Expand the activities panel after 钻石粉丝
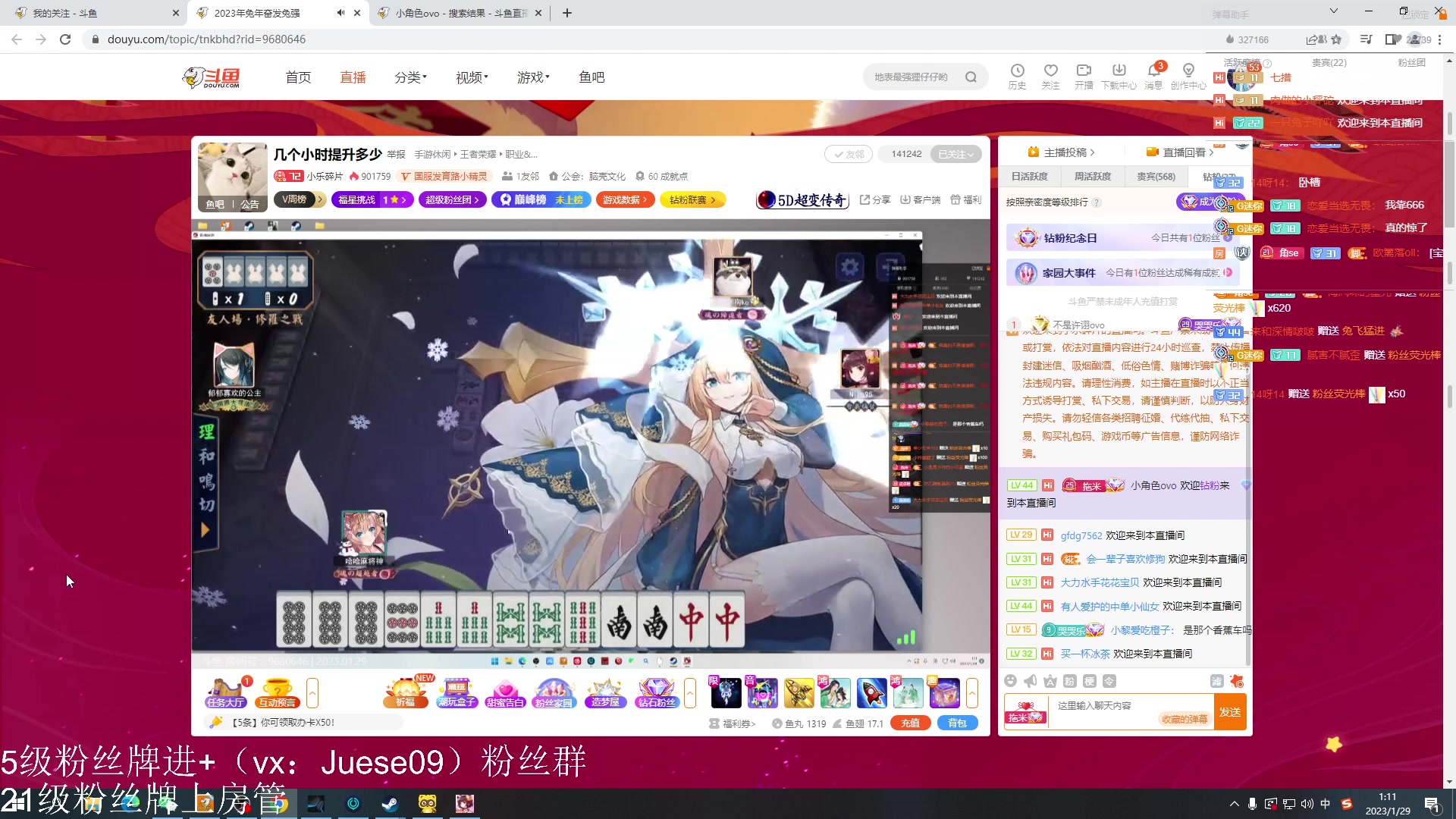Image resolution: width=1456 pixels, height=819 pixels. click(689, 693)
